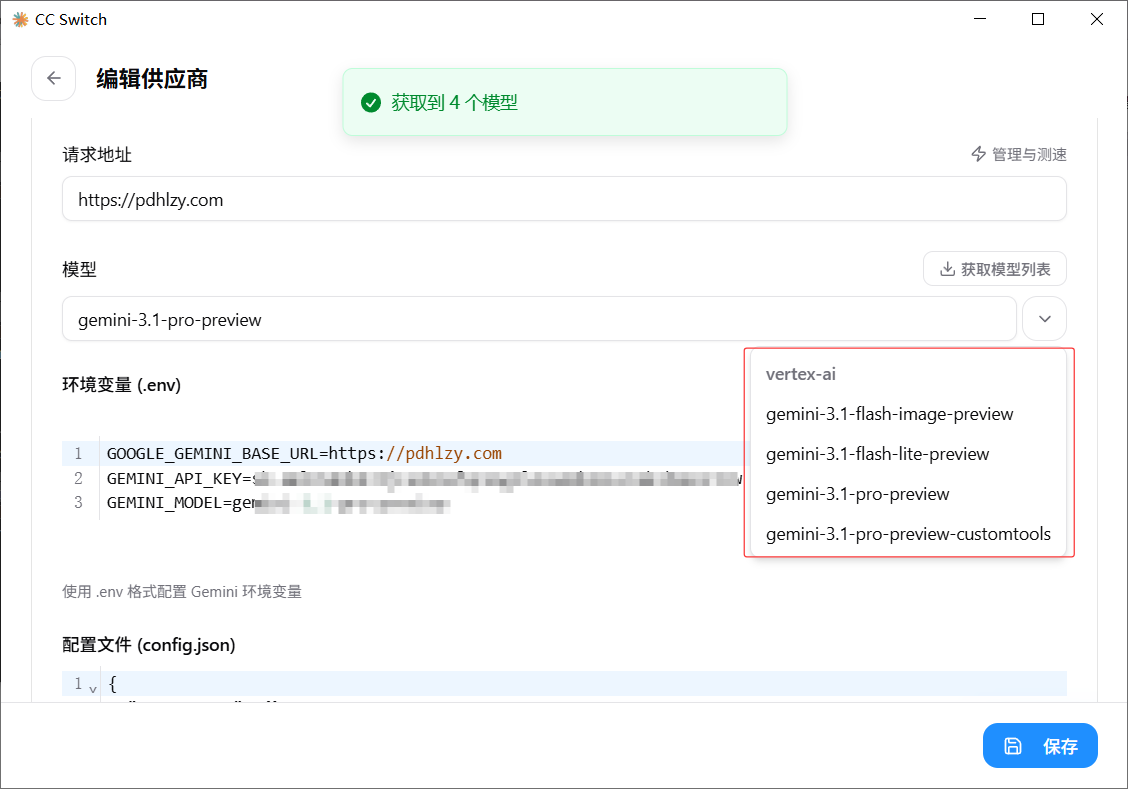Image resolution: width=1128 pixels, height=789 pixels.
Task: Click the vertex-ai group header
Action: [x=801, y=374]
